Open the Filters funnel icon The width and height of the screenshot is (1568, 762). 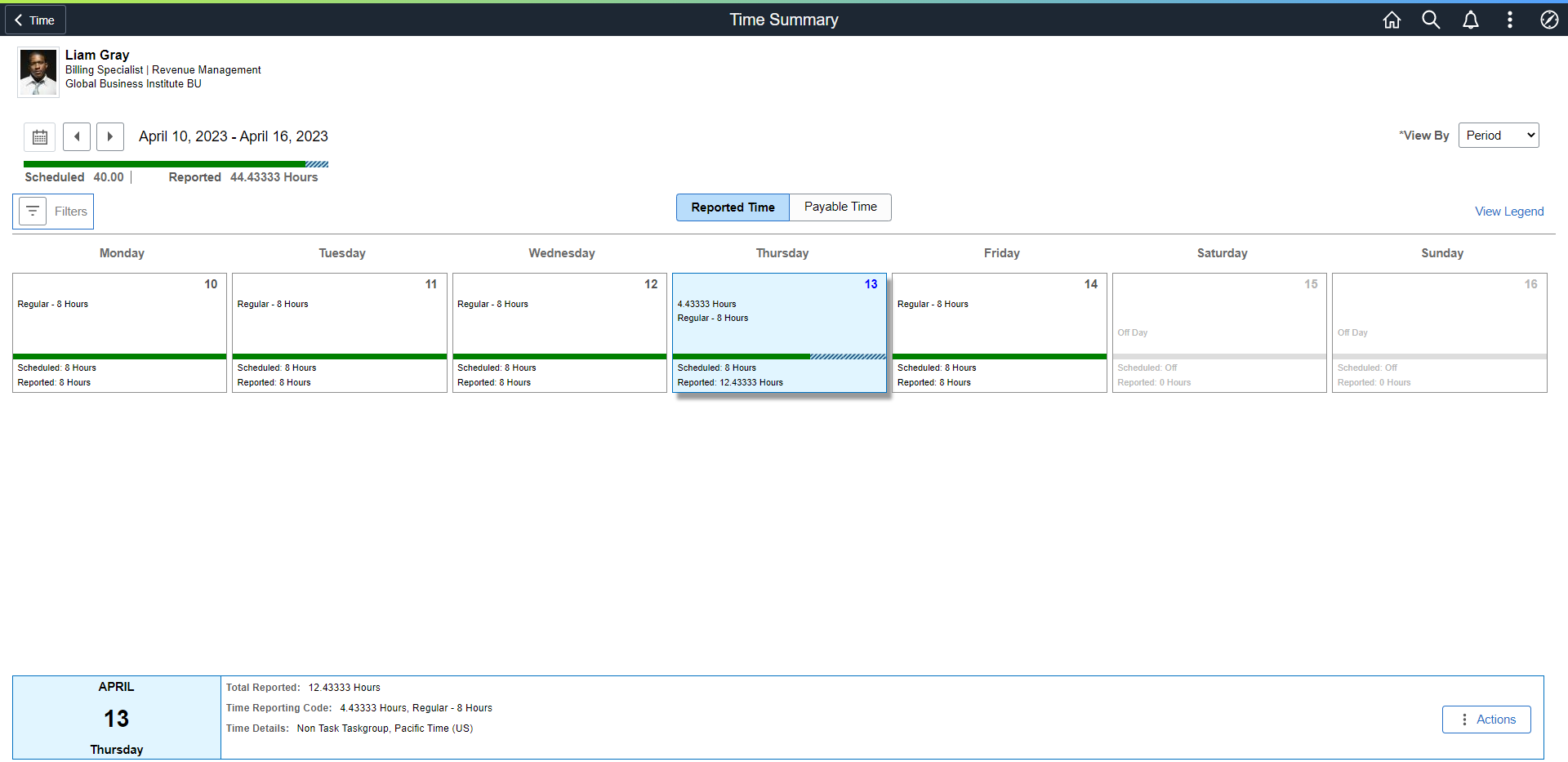coord(33,212)
